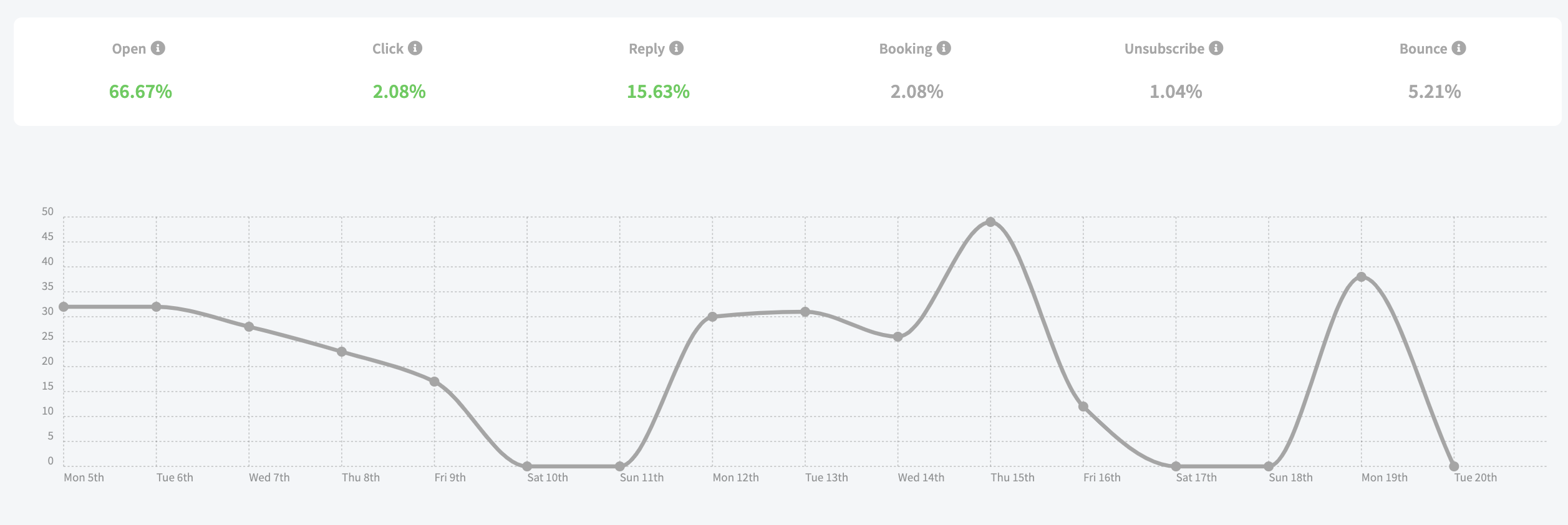
Task: Select the 2.08% Click rate value
Action: coord(399,92)
